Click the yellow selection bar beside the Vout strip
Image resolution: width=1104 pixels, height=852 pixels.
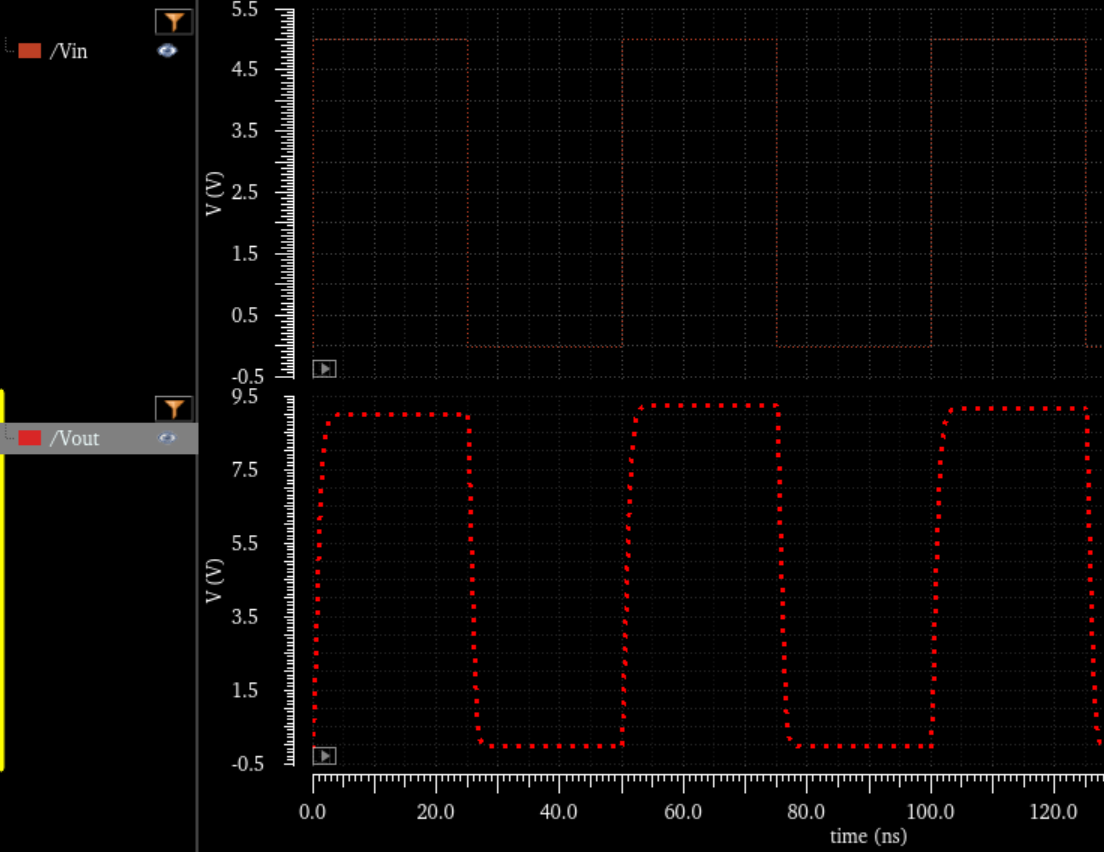[3, 580]
